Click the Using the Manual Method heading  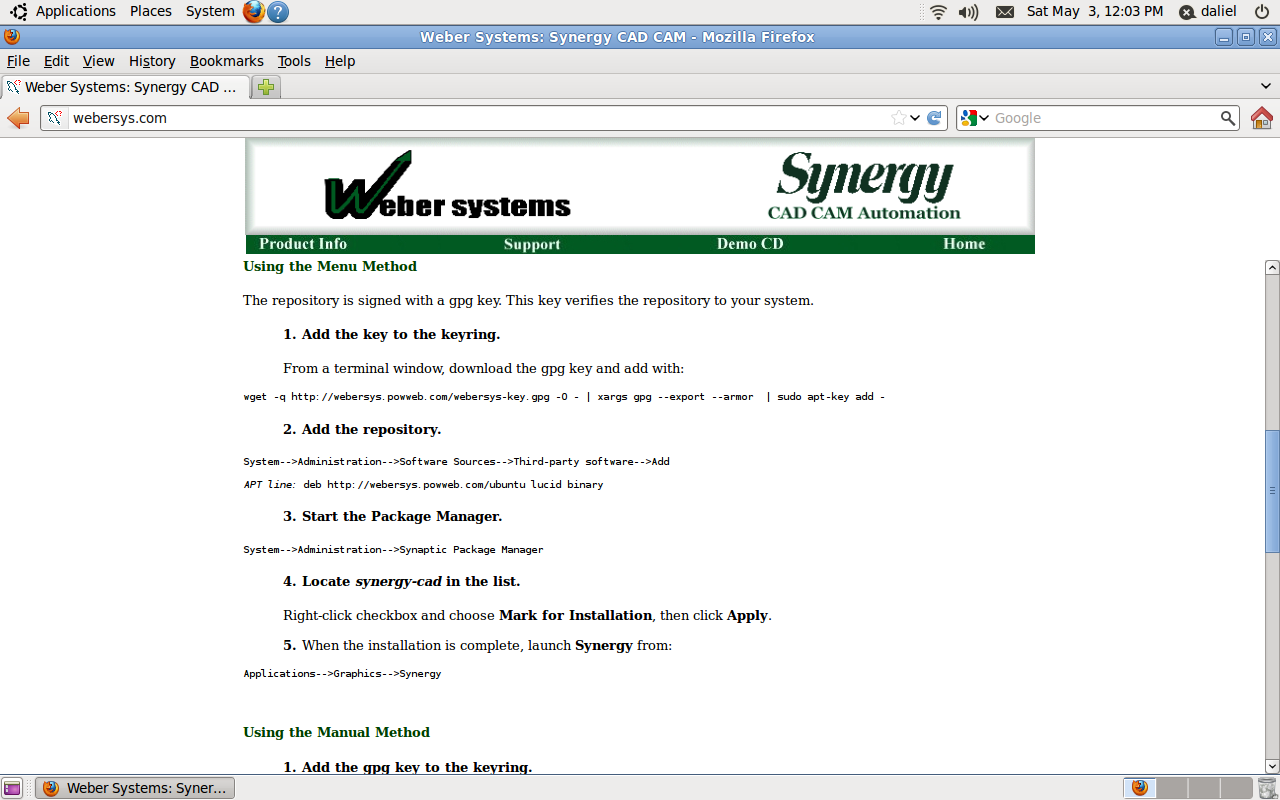336,732
